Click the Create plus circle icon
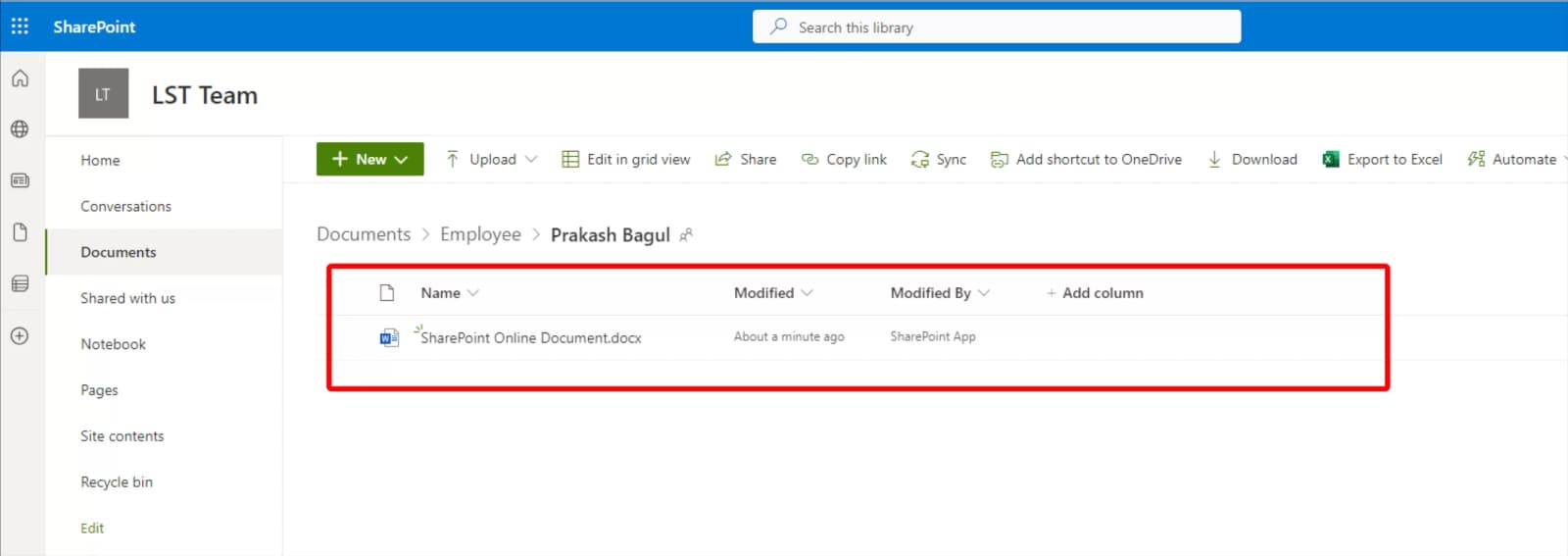 [x=20, y=335]
